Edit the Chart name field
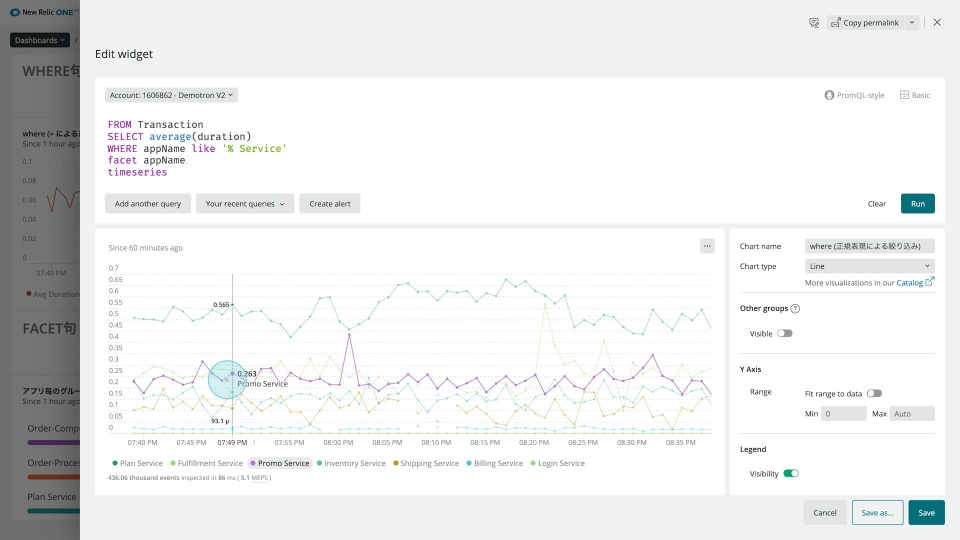Image resolution: width=960 pixels, height=540 pixels. tap(869, 246)
